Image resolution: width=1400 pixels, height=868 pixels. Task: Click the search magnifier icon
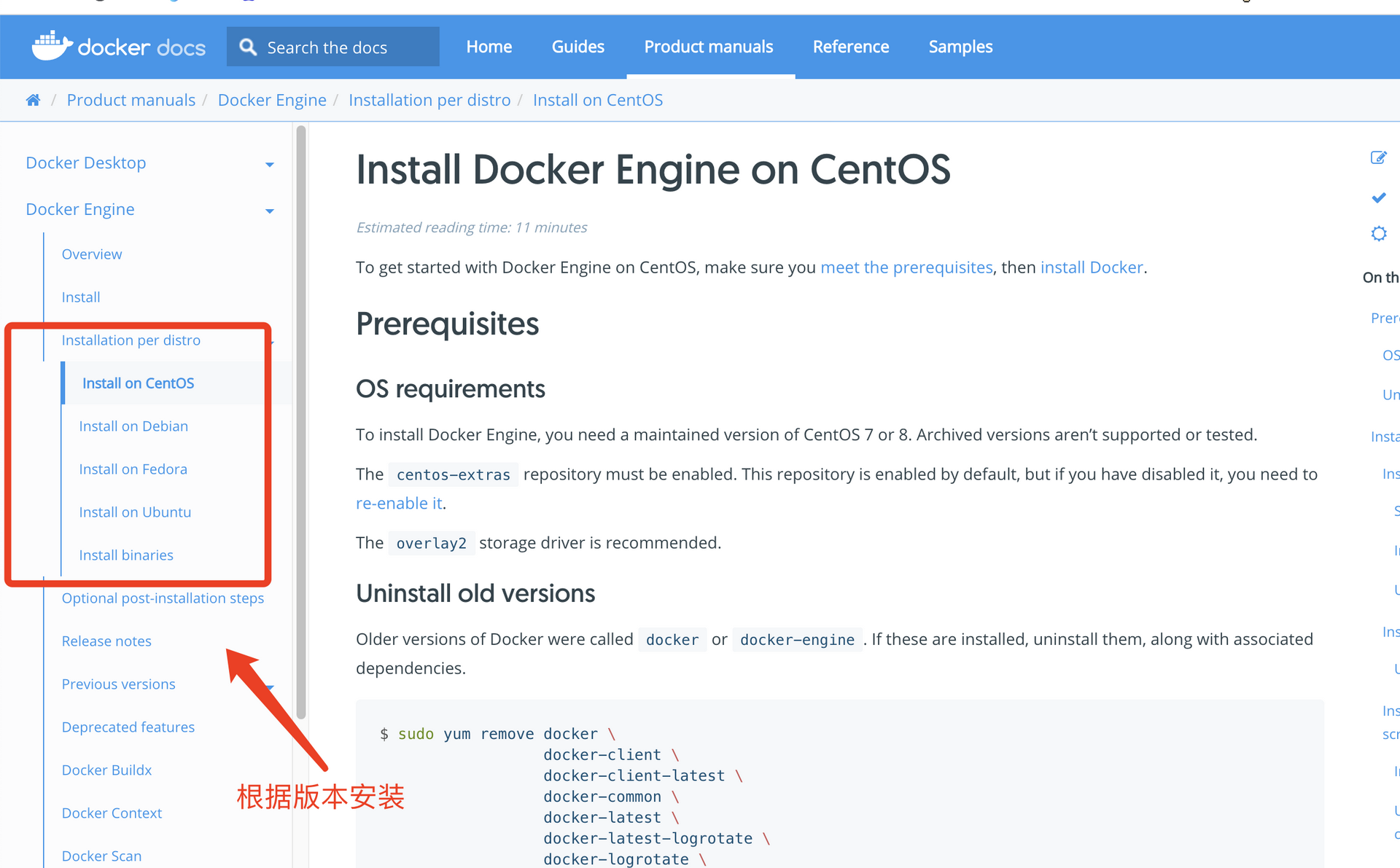tap(248, 47)
